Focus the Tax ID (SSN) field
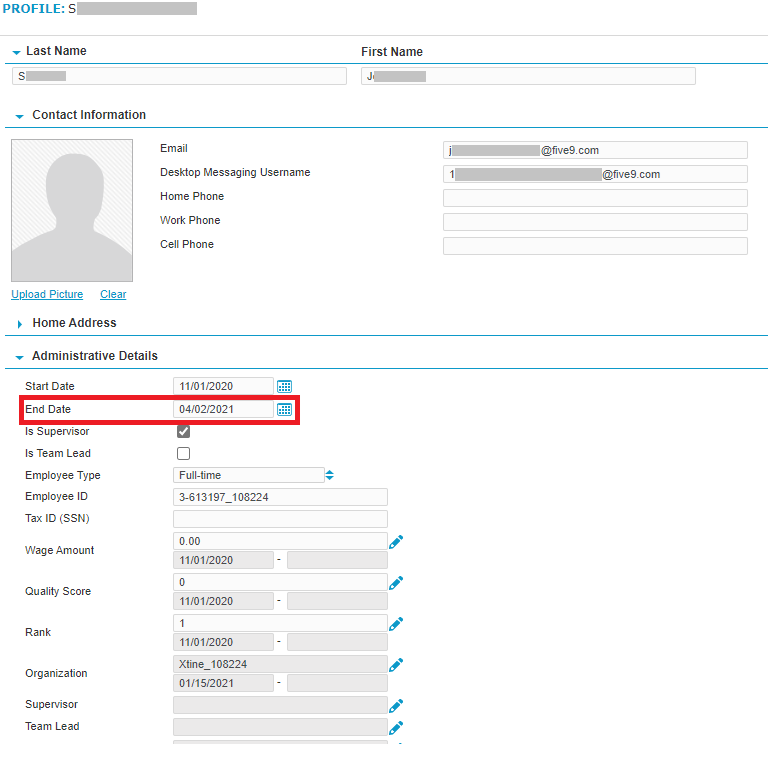Viewport: 768px width, 775px height. coord(280,518)
